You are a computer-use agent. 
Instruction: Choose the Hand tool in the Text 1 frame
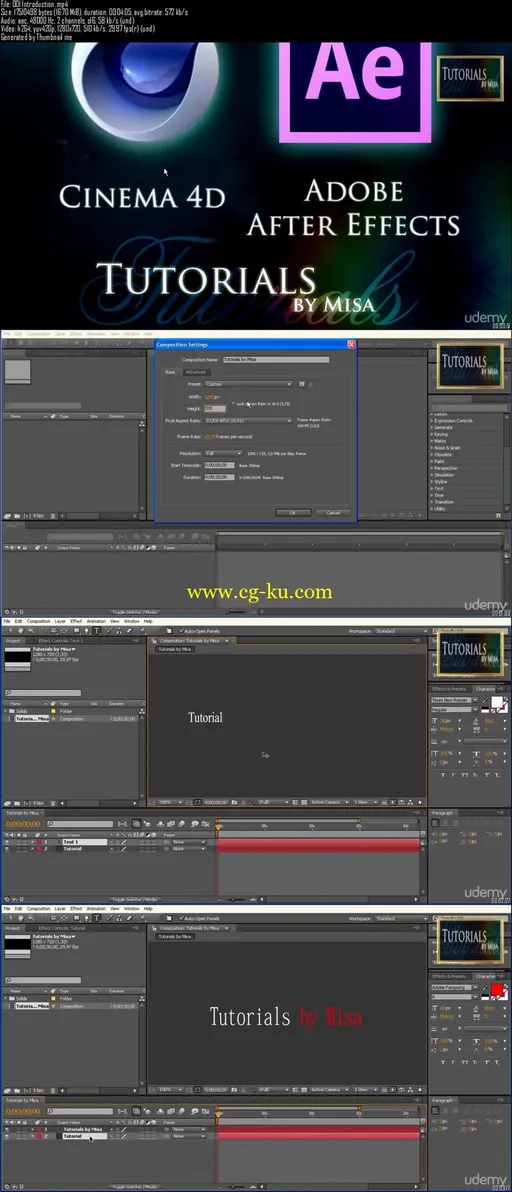pyautogui.click(x=20, y=630)
